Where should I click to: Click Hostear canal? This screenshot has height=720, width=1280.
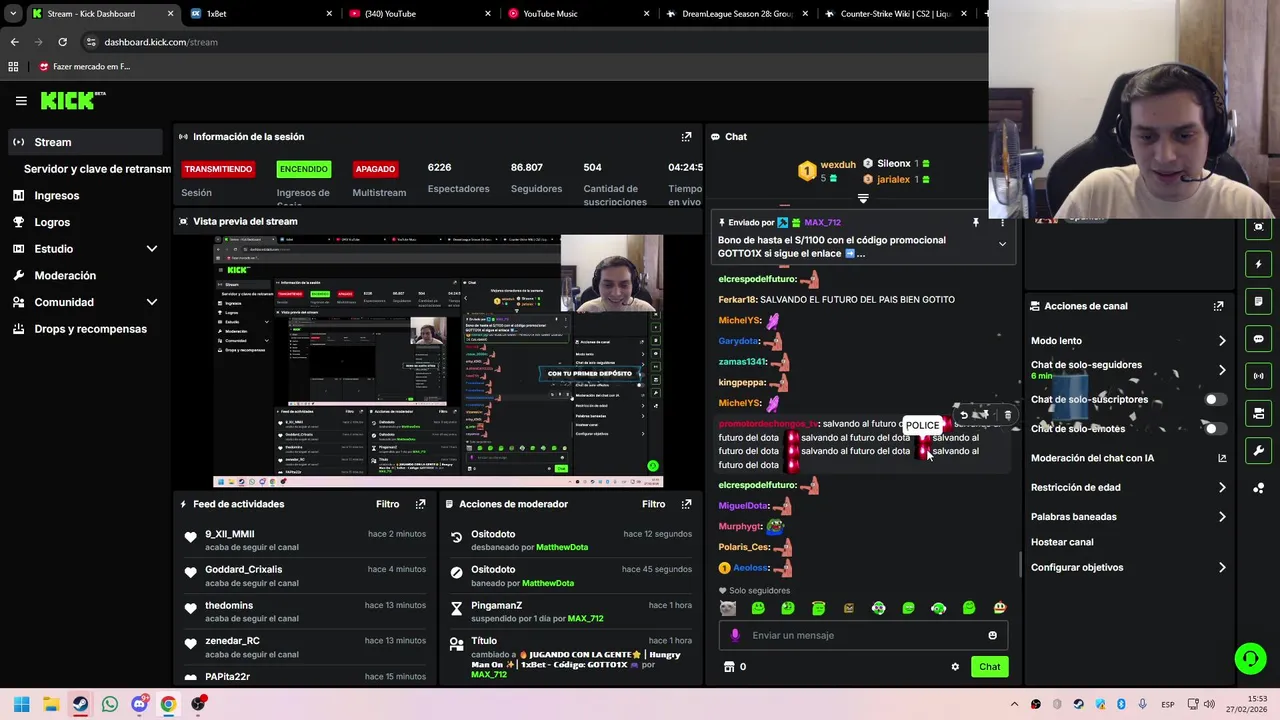[x=1062, y=542]
